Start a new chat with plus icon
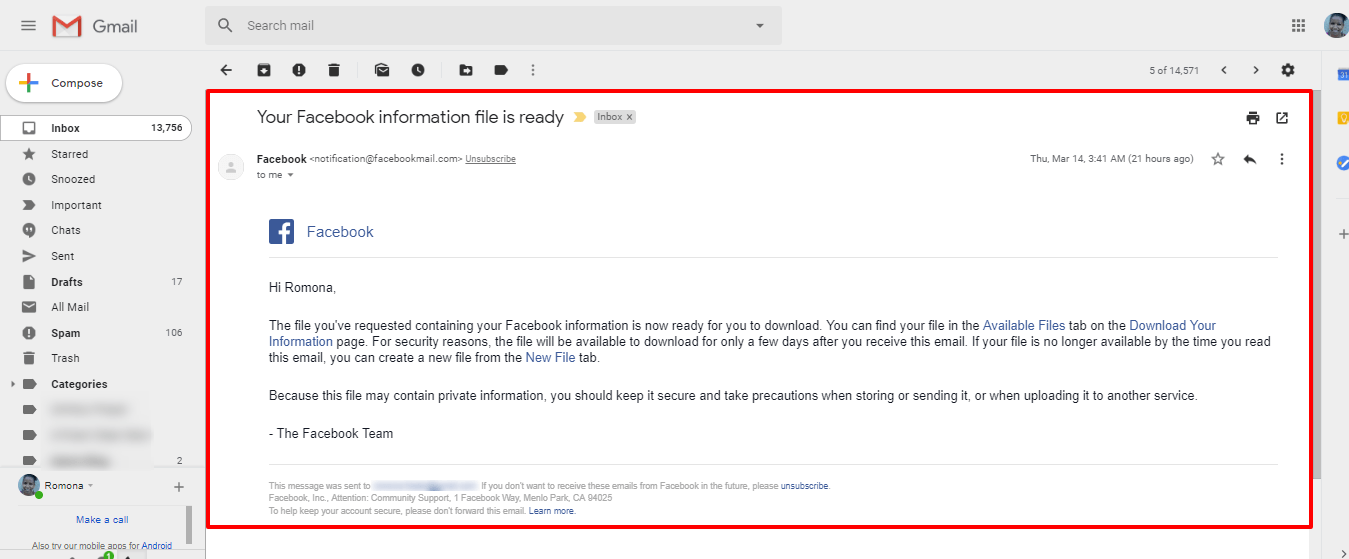This screenshot has width=1349, height=559. (x=179, y=487)
